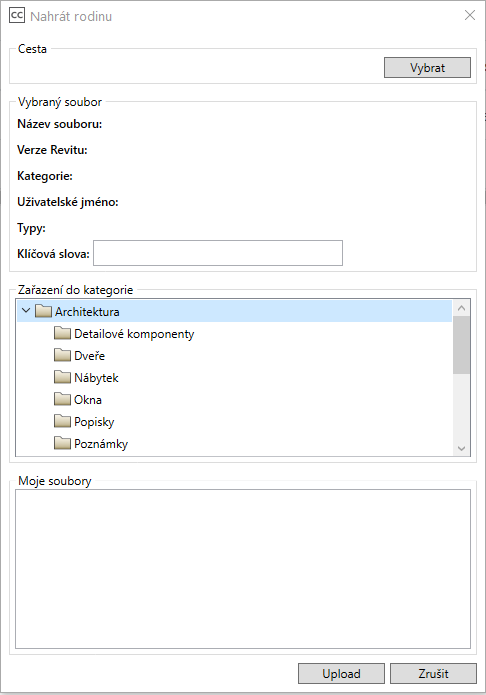This screenshot has height=695, width=486.
Task: Open file picker with Vybrat button
Action: pyautogui.click(x=427, y=67)
